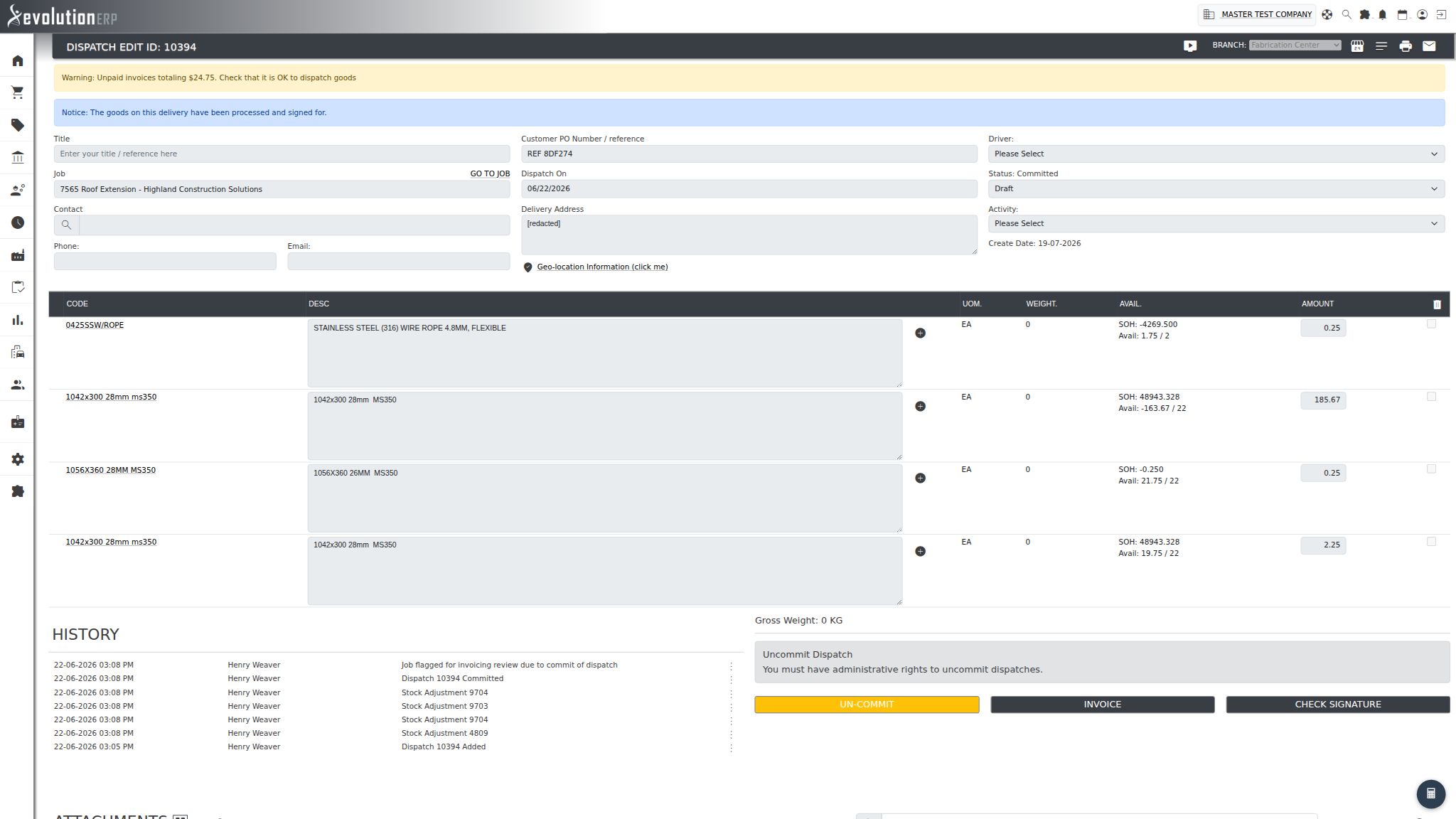This screenshot has height=819, width=1456.
Task: Open Geo-location Information link
Action: (602, 267)
